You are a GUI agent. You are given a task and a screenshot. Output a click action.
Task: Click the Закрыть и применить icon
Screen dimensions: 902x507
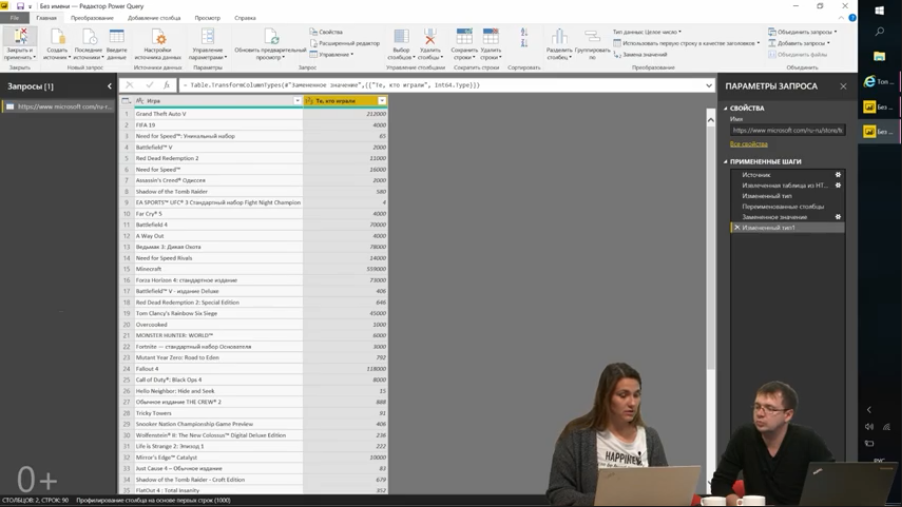pos(20,37)
